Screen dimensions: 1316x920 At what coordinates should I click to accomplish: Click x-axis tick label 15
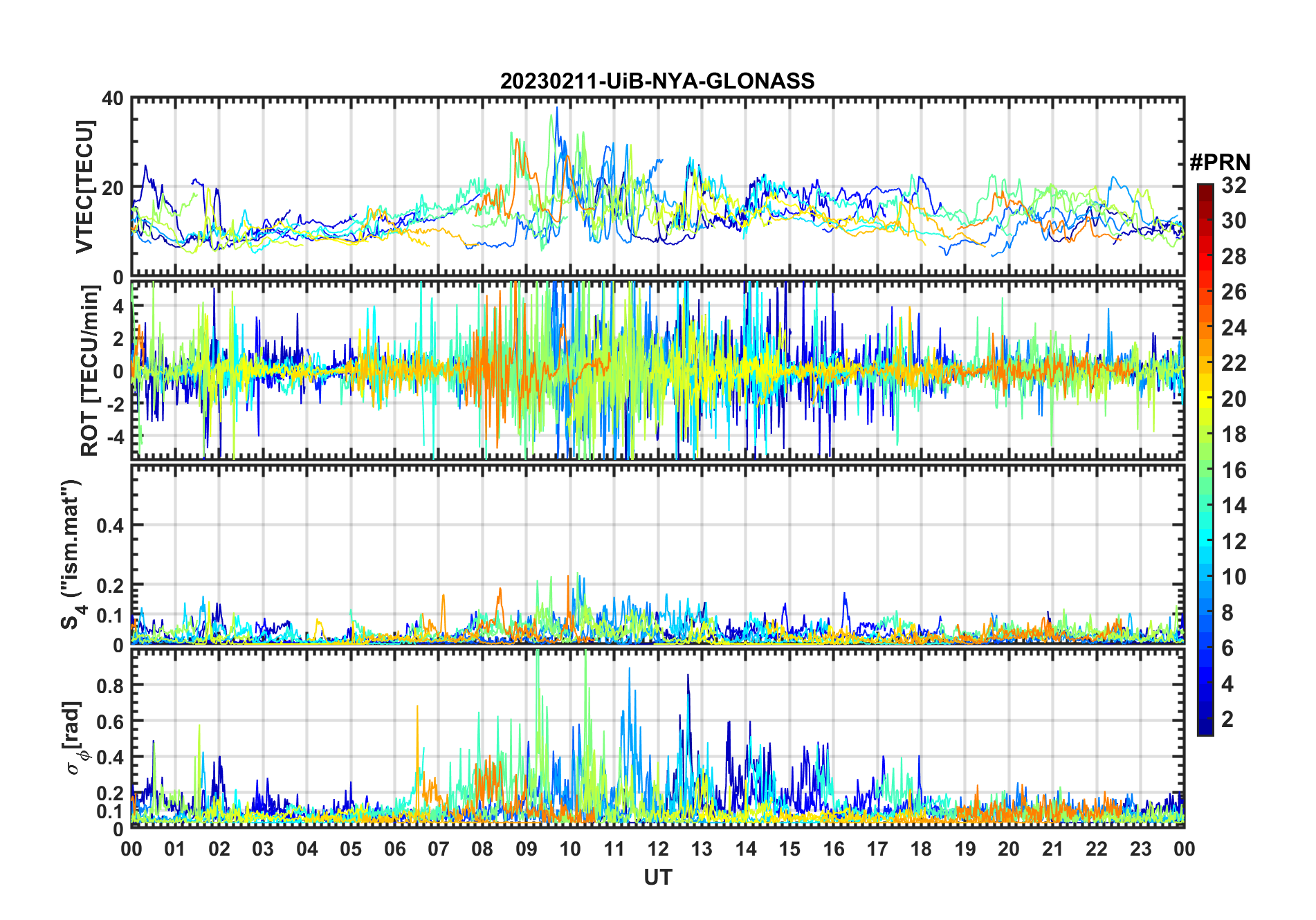point(789,849)
